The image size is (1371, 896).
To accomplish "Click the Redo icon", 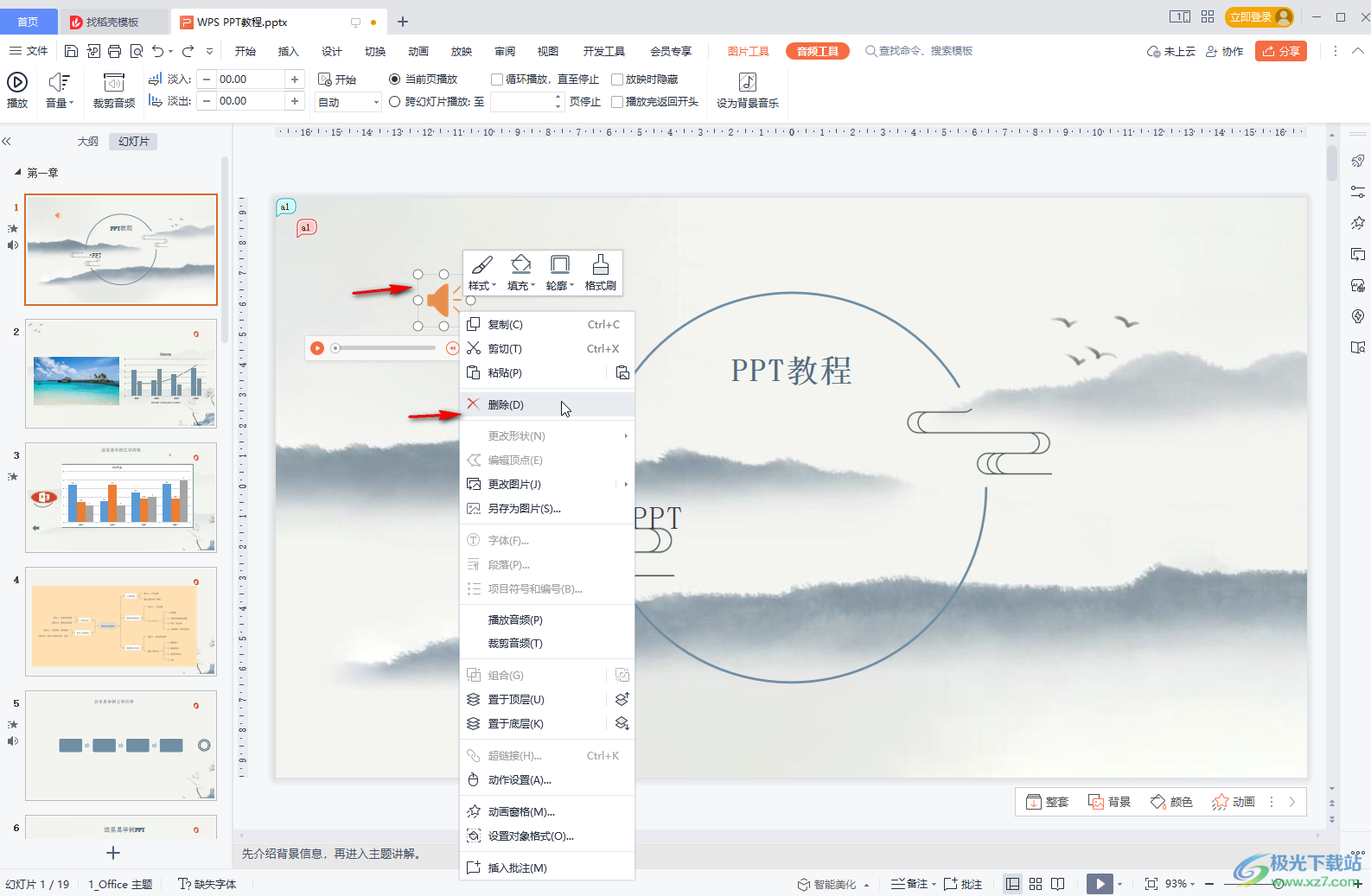I will tap(188, 51).
